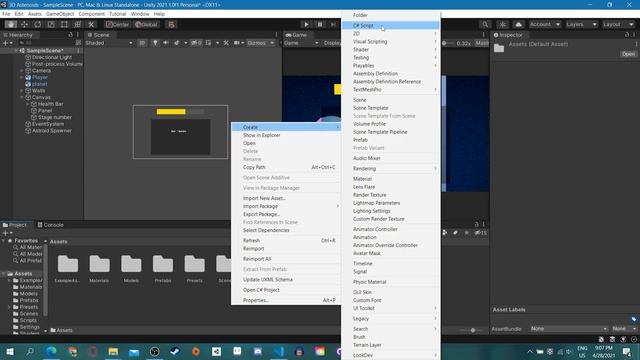Select the Rotate tool in toolbar
The height and width of the screenshot is (360, 640).
tap(38, 24)
